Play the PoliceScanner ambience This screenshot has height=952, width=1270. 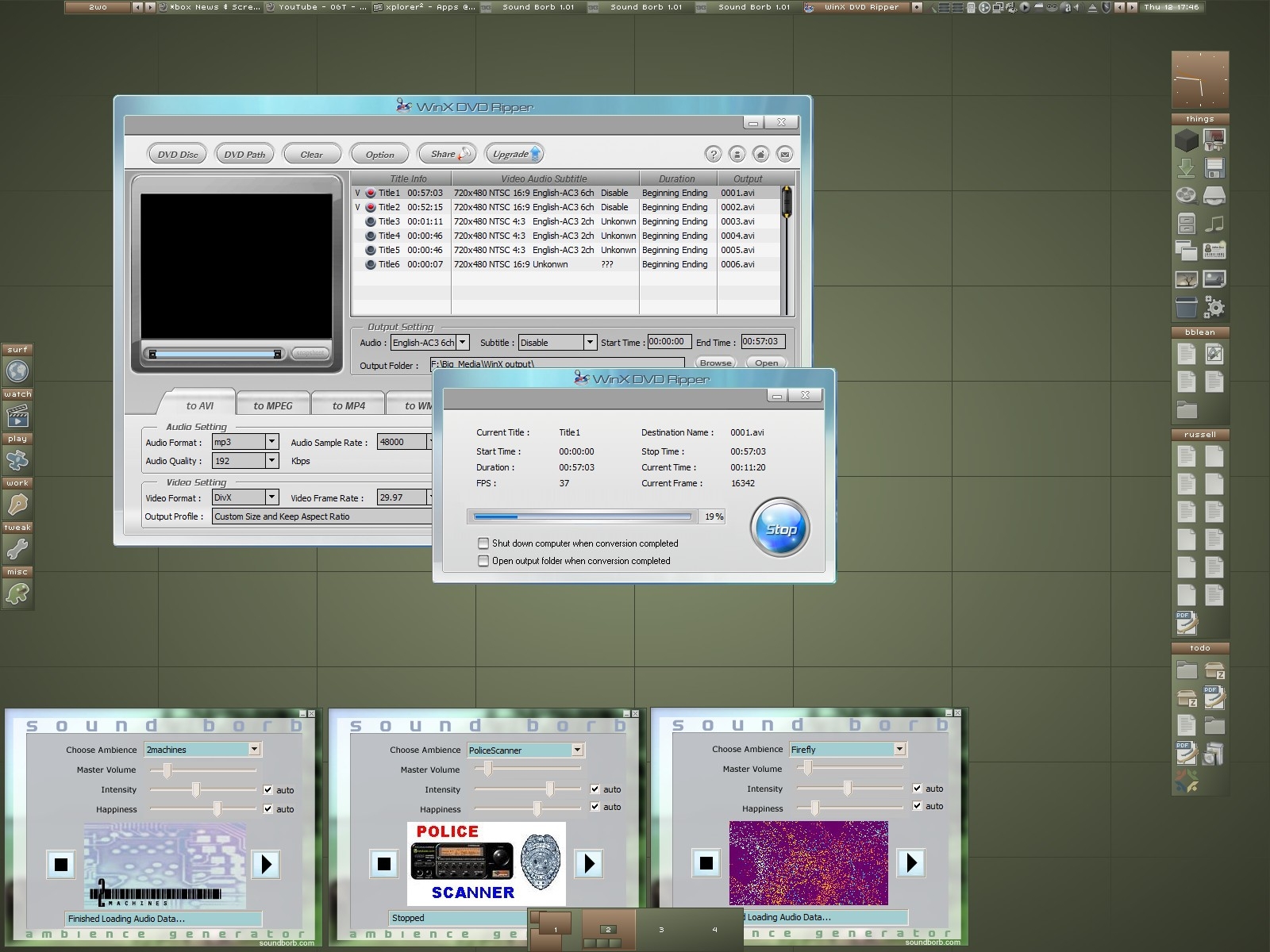(x=589, y=863)
